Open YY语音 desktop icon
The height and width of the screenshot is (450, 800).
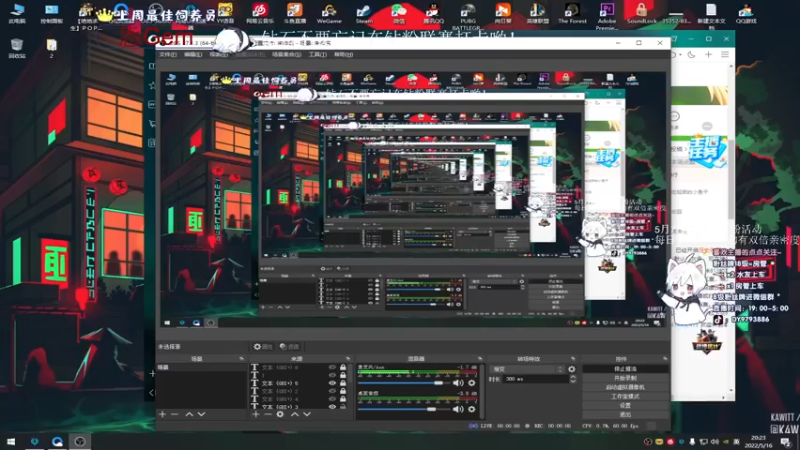pos(225,13)
